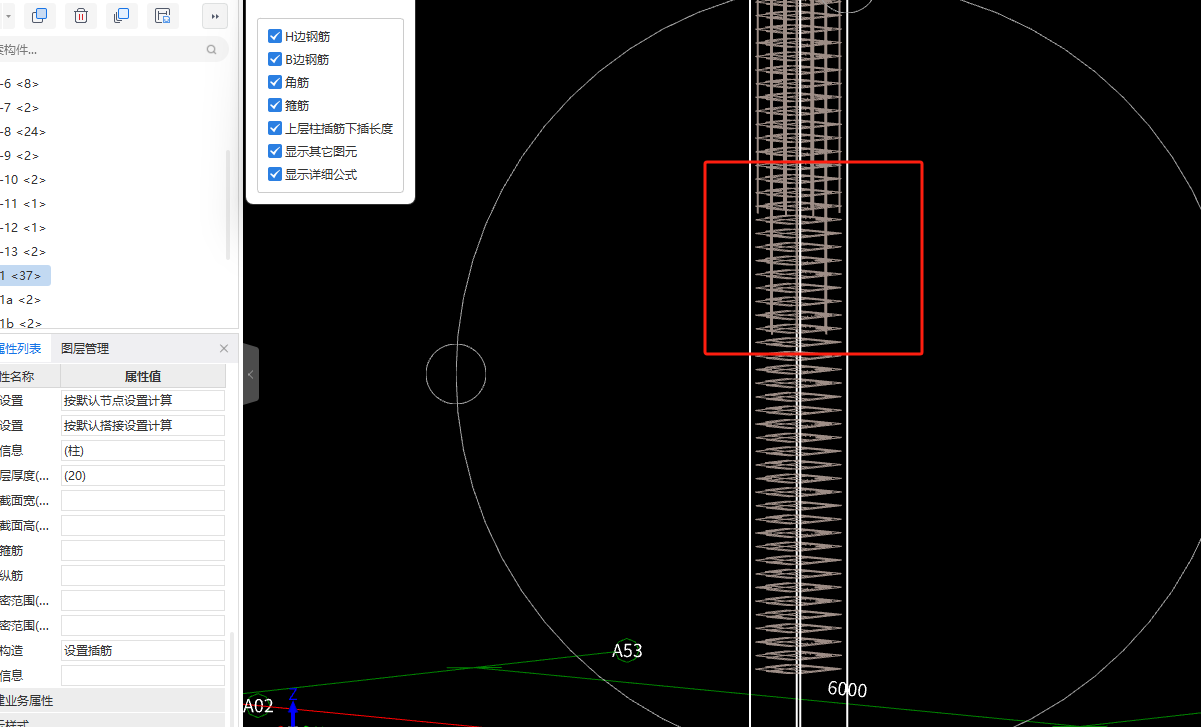The width and height of the screenshot is (1201, 727).
Task: Select the component row 1a <2>
Action: click(x=21, y=300)
